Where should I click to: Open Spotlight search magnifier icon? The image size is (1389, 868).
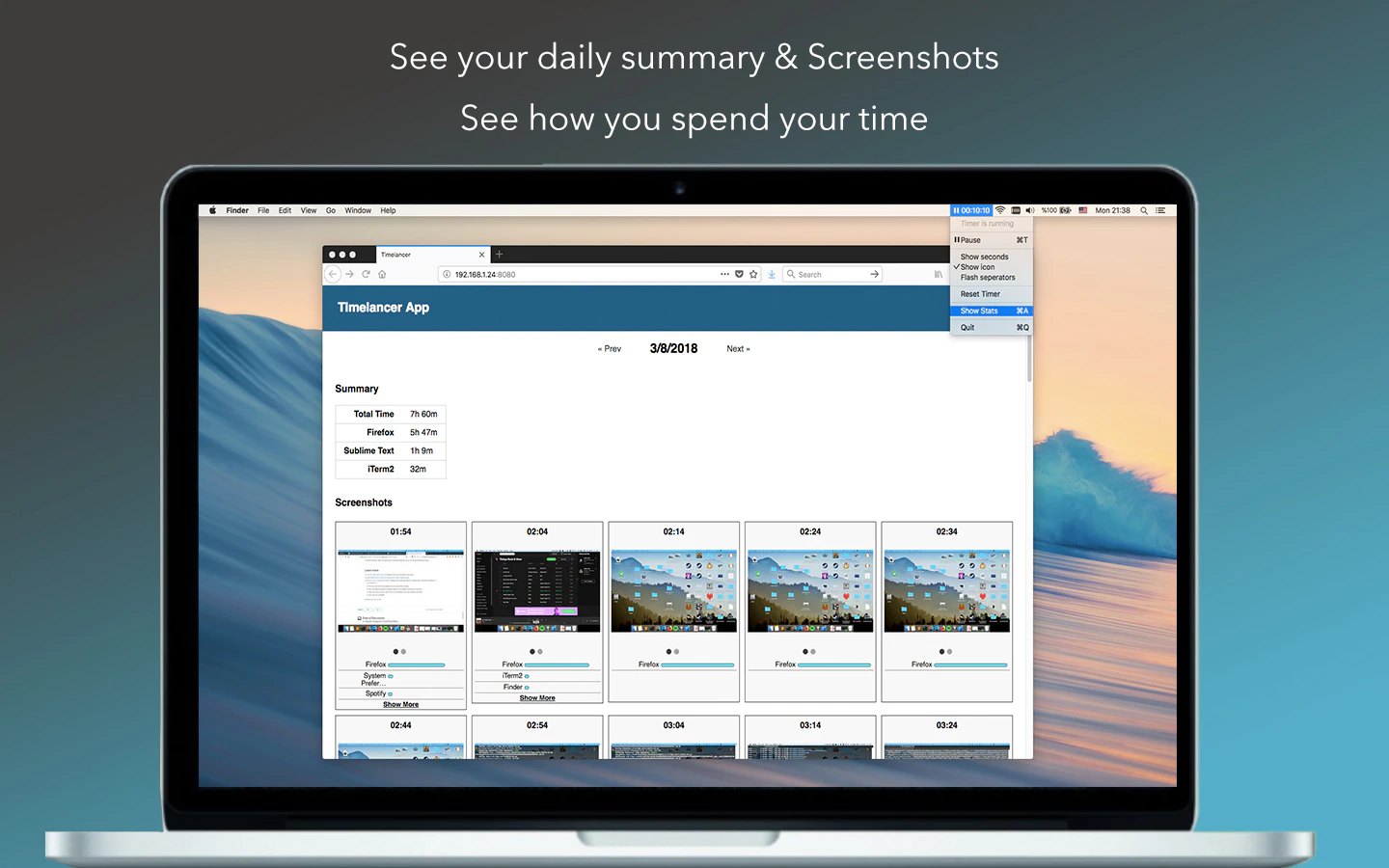click(1144, 210)
